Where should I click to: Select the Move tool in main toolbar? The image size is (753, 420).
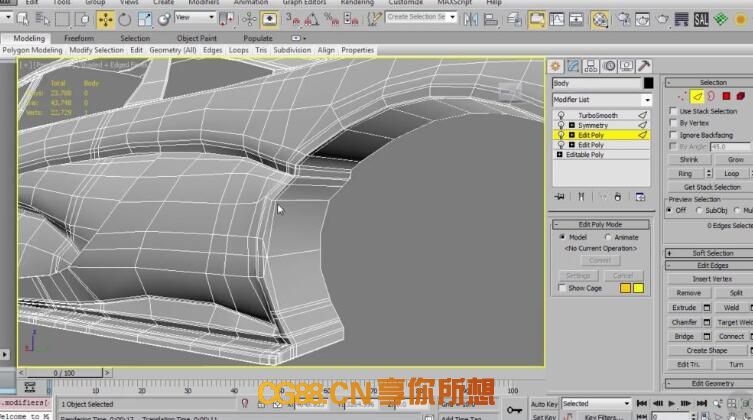(x=105, y=19)
